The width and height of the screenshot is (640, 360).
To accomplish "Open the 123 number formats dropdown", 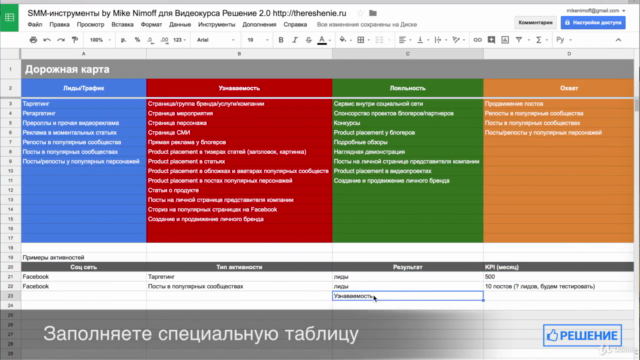I will tap(180, 40).
